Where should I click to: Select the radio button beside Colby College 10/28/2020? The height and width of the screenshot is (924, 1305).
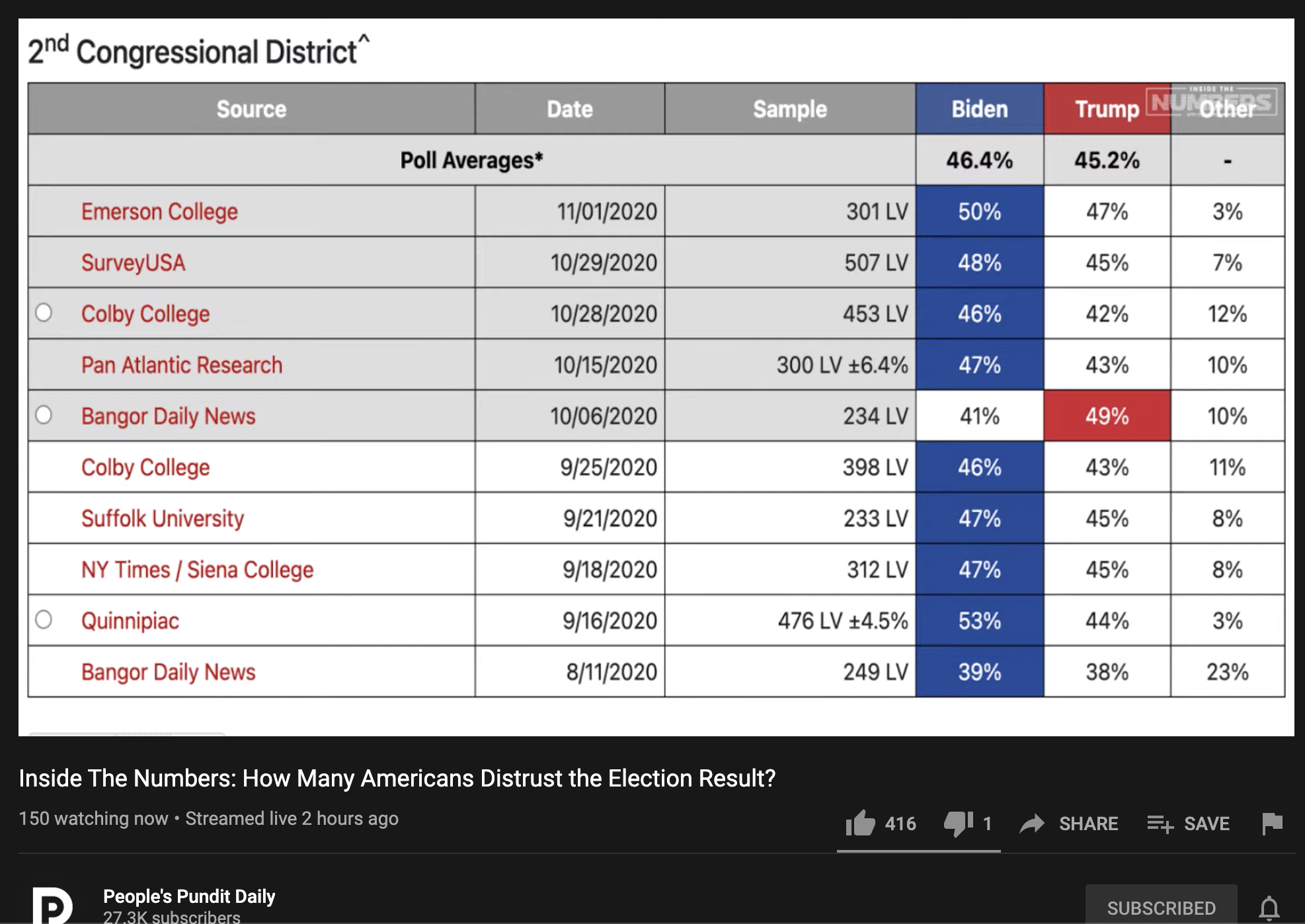tap(44, 312)
